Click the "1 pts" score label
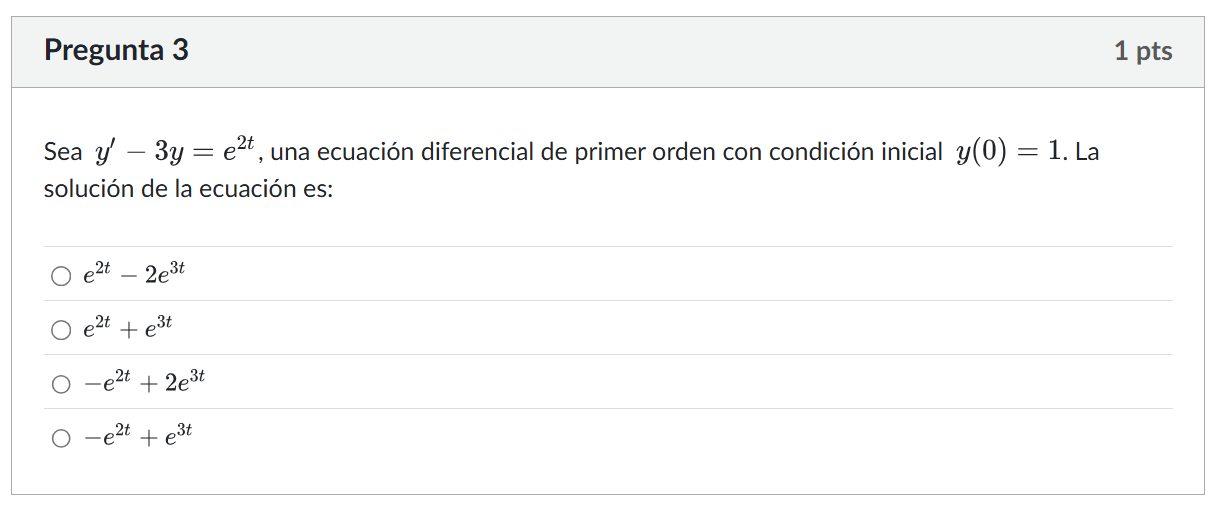 tap(1143, 51)
